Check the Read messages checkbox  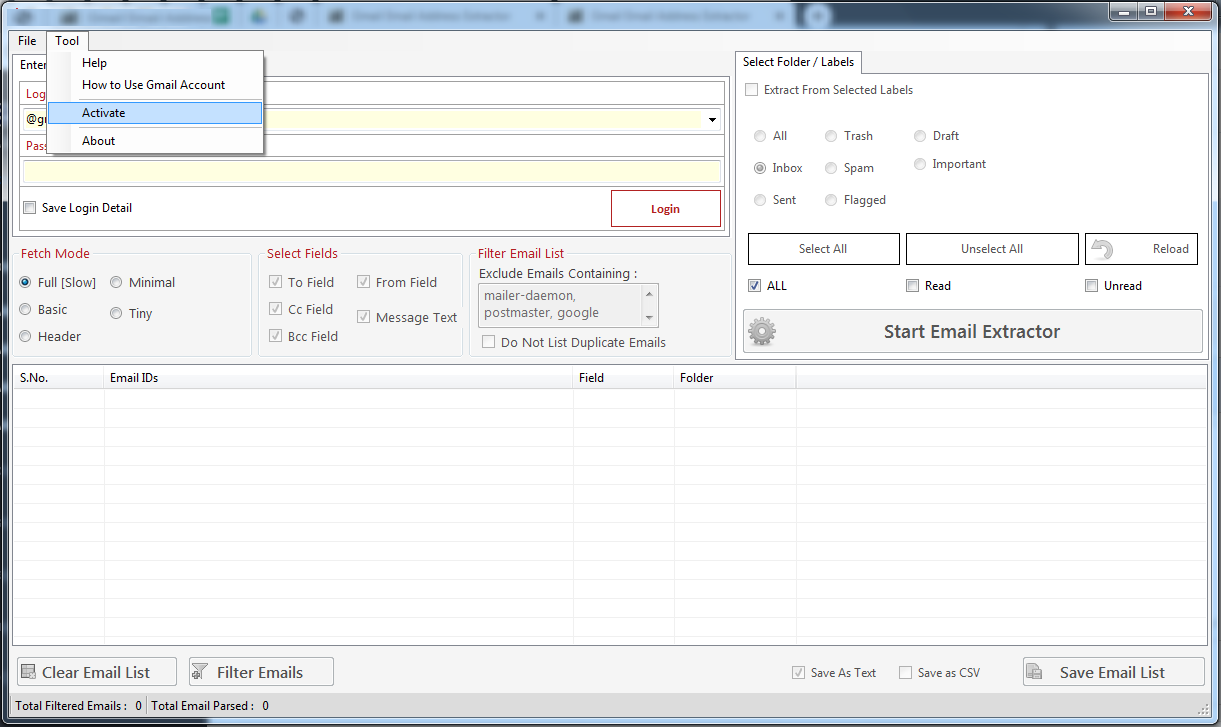click(x=912, y=286)
